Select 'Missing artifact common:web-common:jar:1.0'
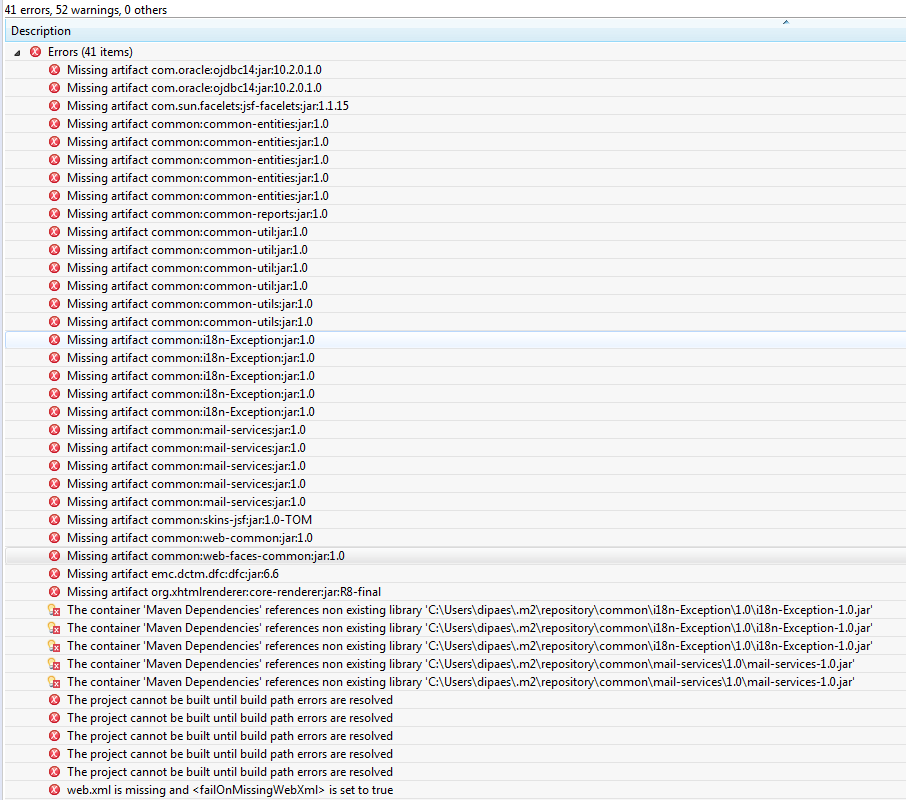906x800 pixels. [190, 538]
